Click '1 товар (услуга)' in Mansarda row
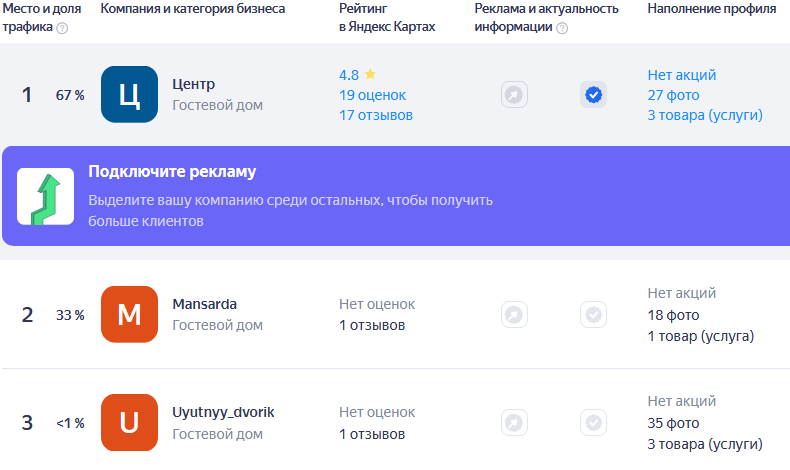The image size is (790, 470). pyautogui.click(x=701, y=336)
